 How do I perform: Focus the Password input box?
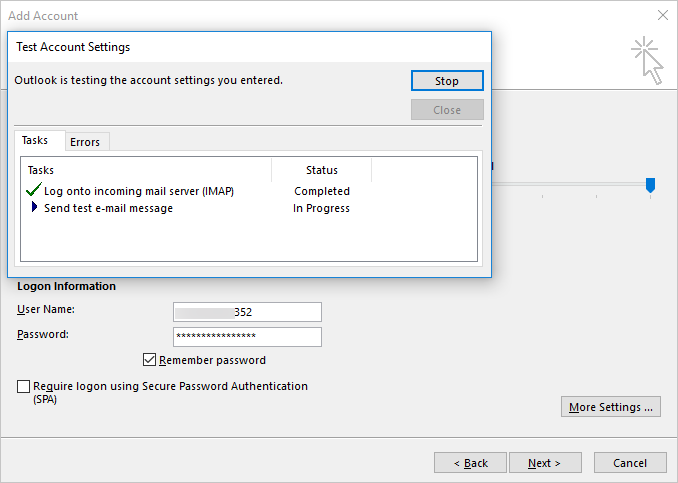247,337
